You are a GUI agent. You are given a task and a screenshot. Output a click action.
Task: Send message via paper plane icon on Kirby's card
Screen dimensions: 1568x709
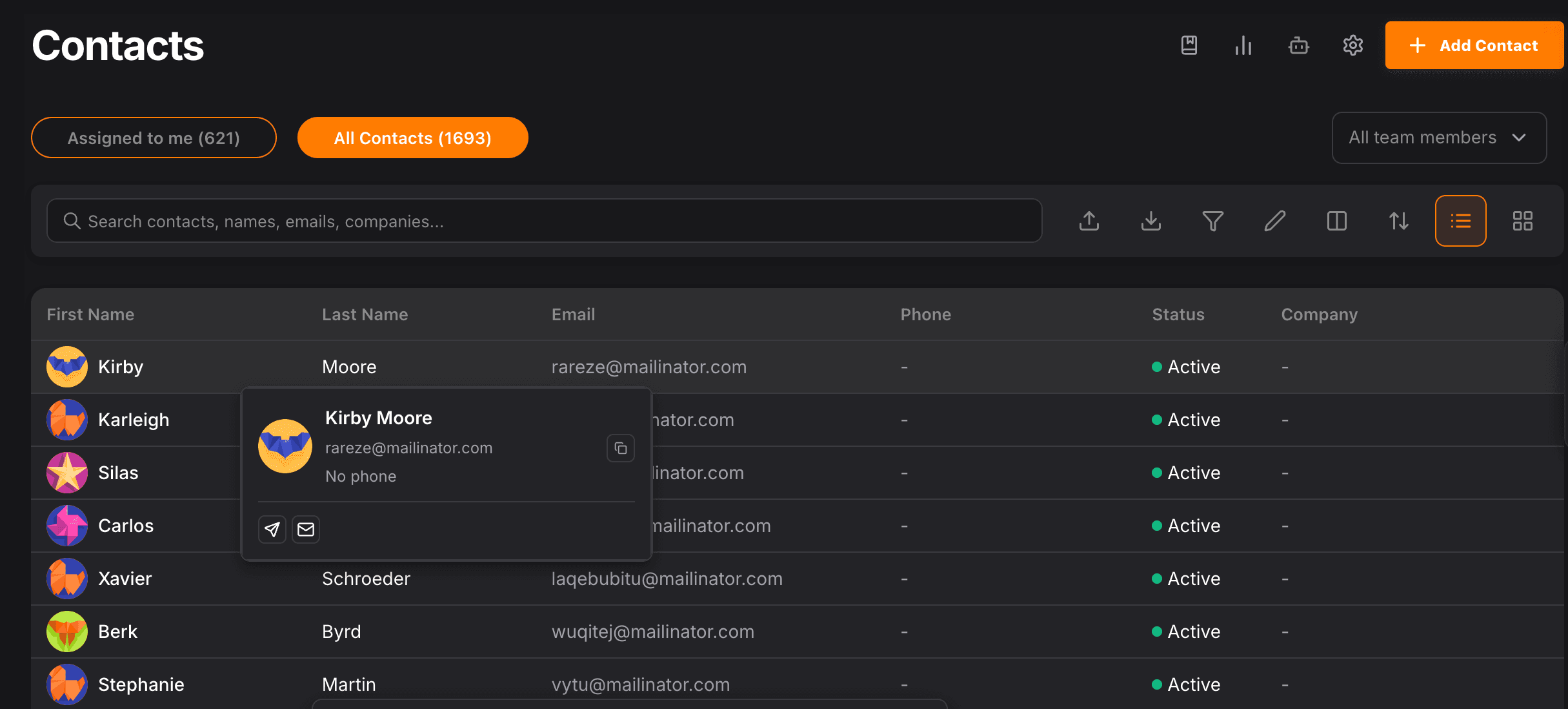272,529
